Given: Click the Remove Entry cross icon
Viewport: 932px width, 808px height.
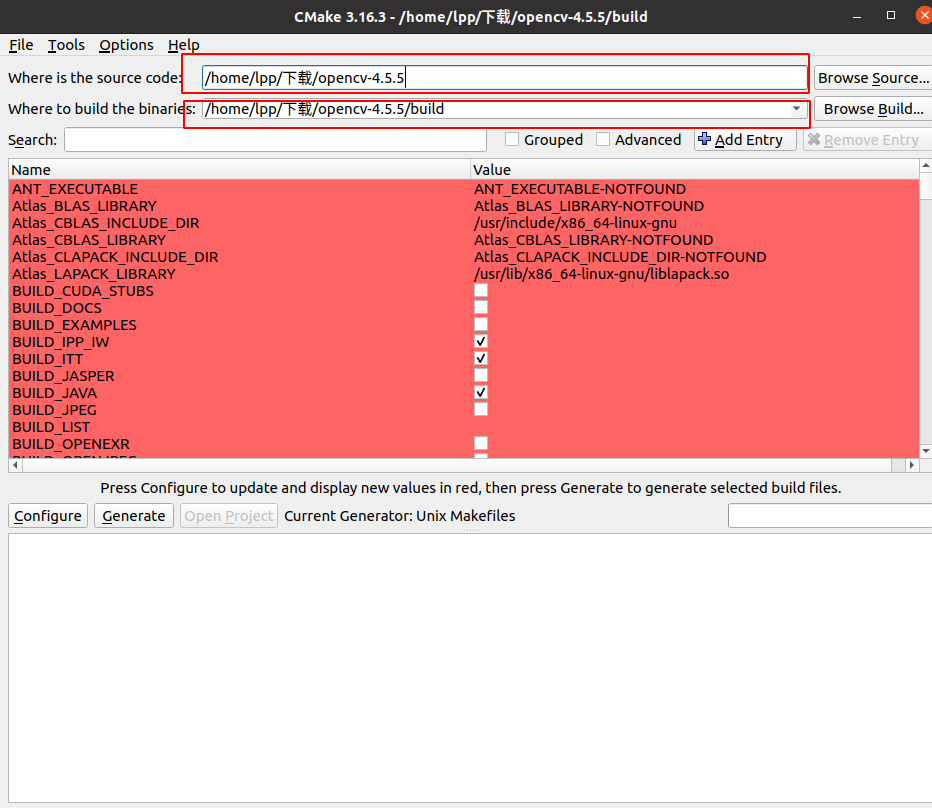Looking at the screenshot, I should 814,139.
